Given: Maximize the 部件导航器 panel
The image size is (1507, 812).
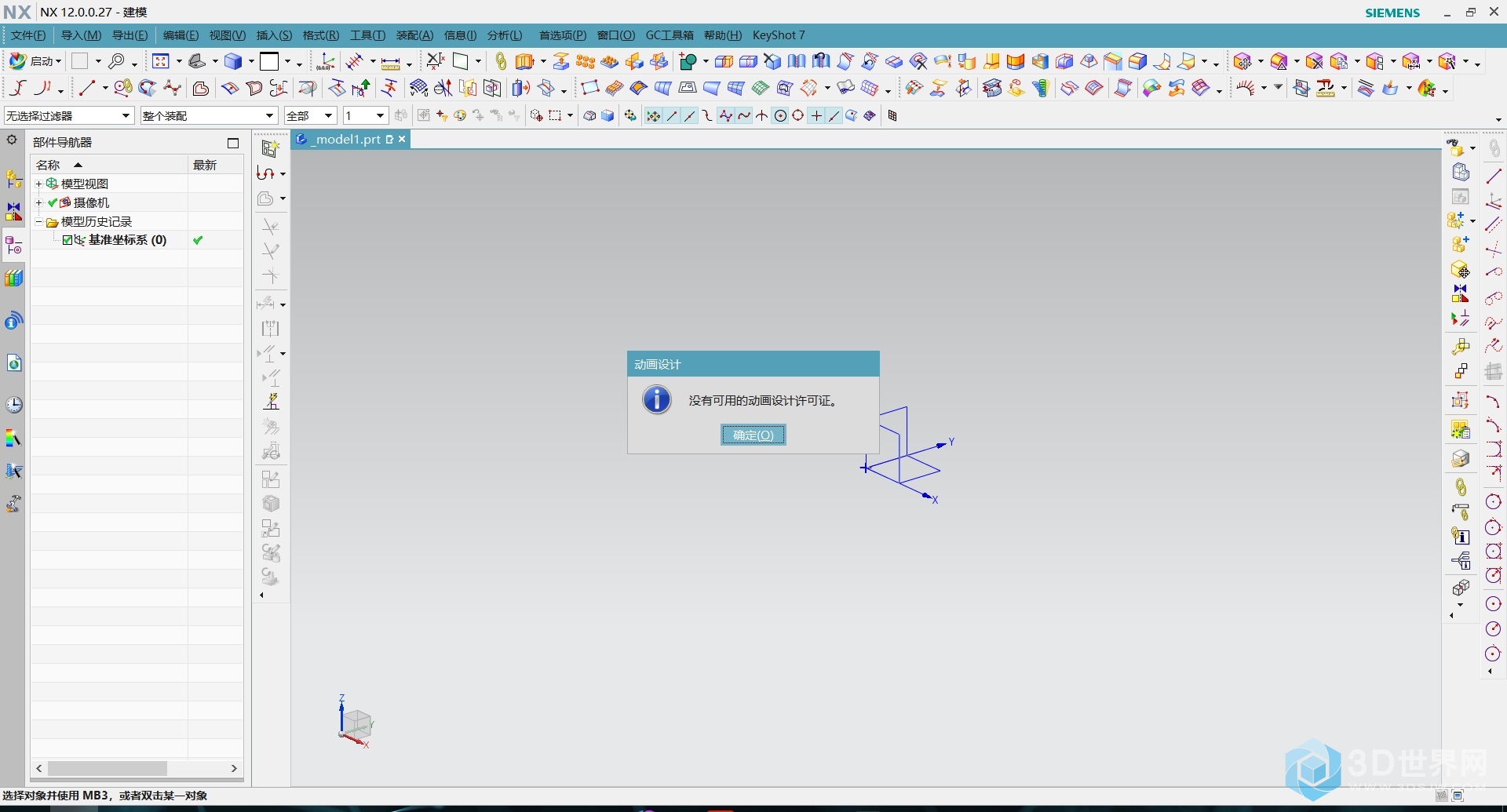Looking at the screenshot, I should coord(233,143).
